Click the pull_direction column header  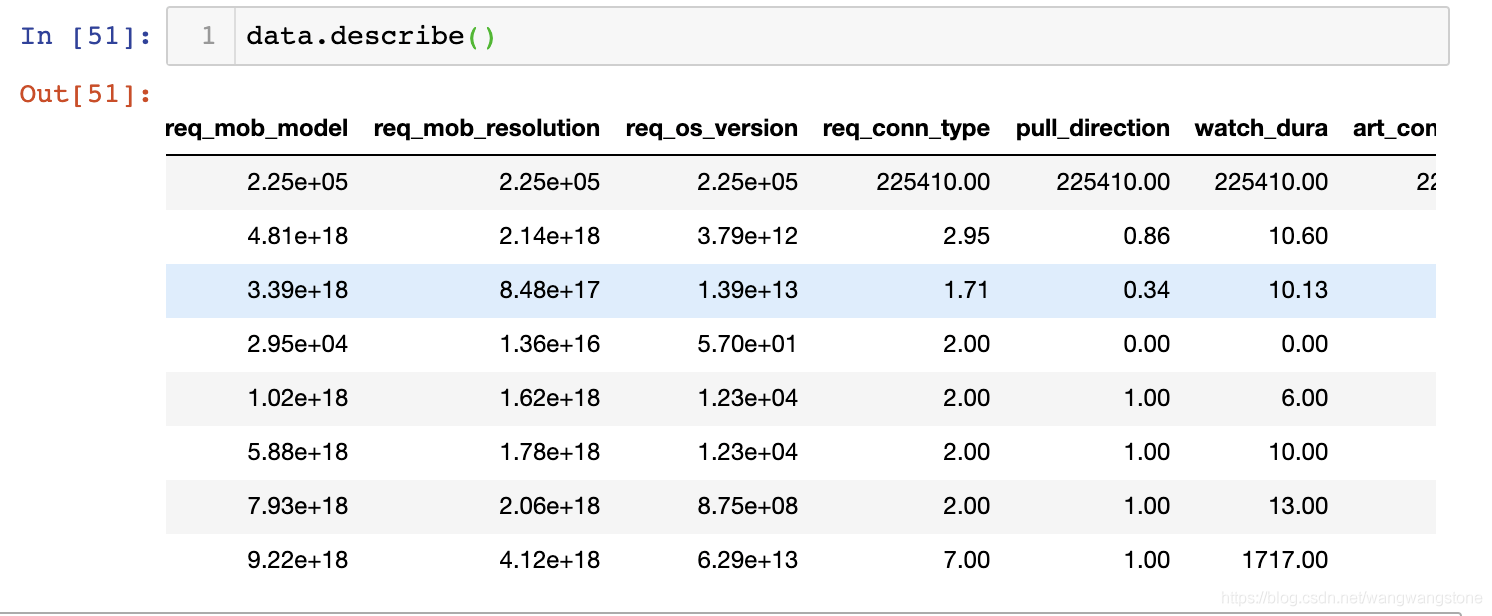pos(1092,128)
